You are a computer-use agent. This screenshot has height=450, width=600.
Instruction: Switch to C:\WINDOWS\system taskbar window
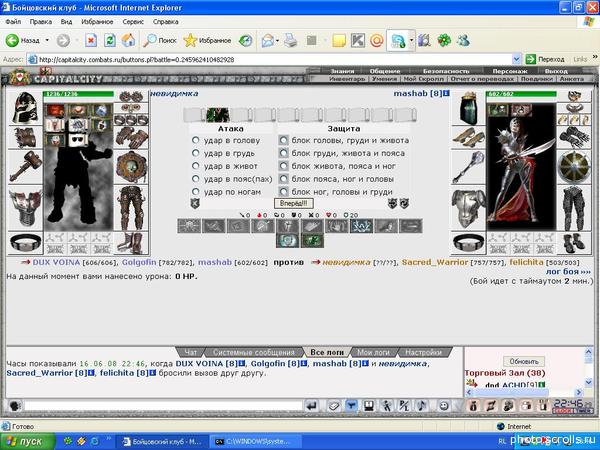256,442
